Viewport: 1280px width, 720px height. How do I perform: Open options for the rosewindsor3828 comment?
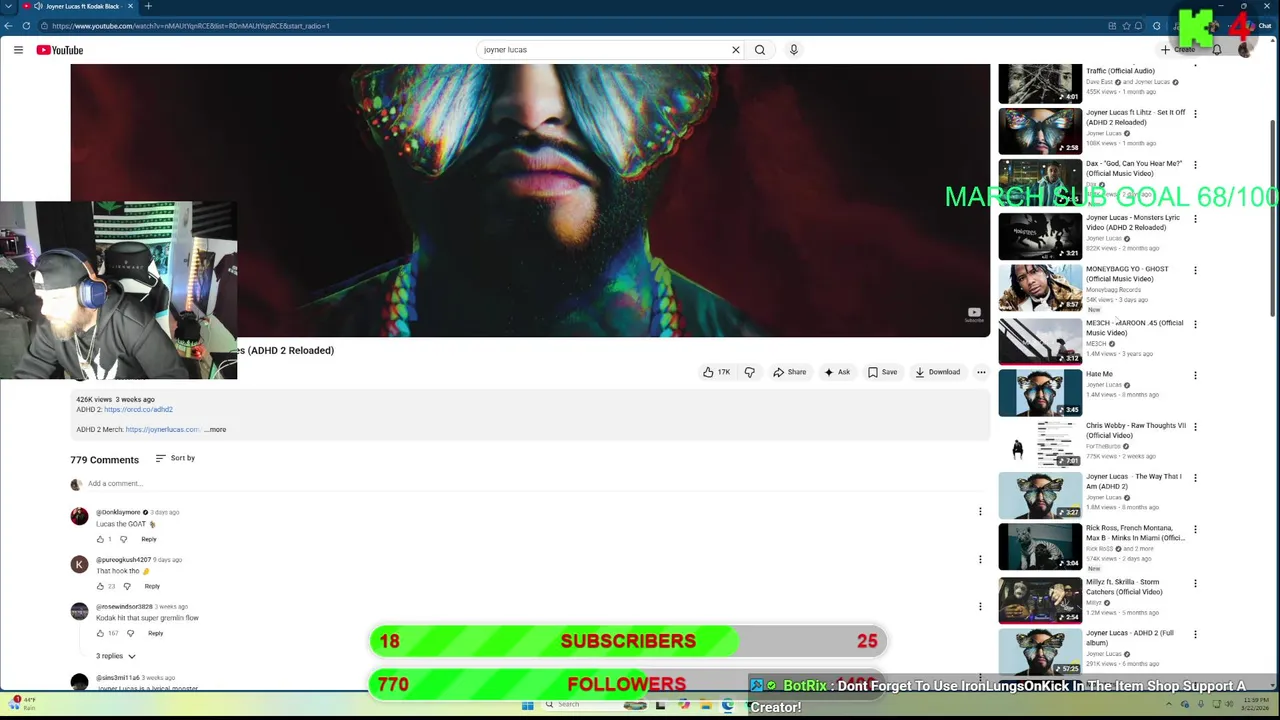pos(980,606)
